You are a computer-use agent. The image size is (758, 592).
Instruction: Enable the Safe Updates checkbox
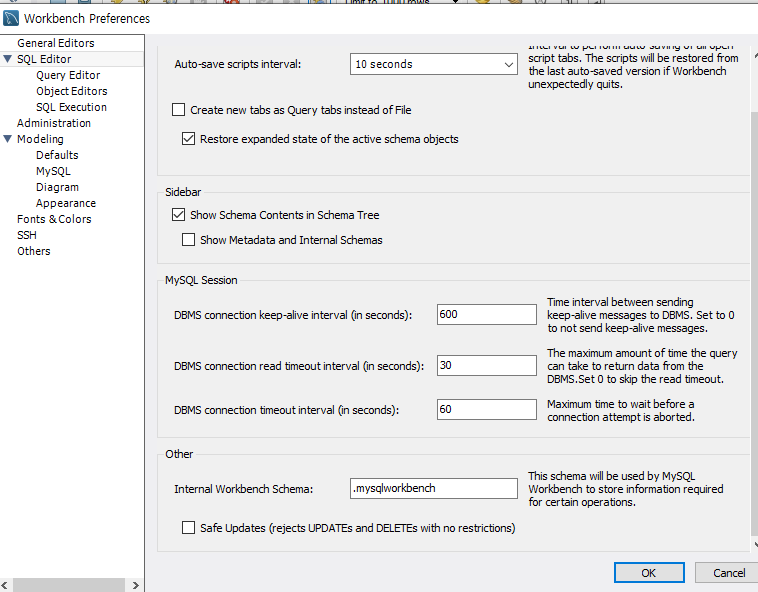click(x=188, y=527)
